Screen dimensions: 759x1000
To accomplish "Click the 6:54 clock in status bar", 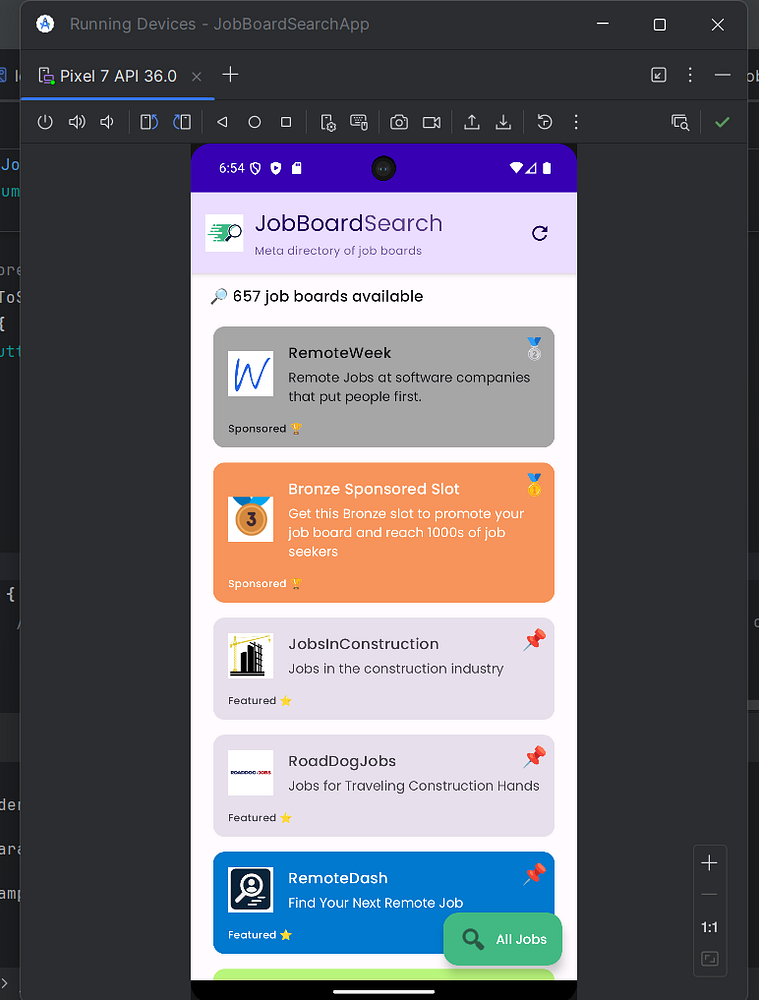I will pyautogui.click(x=232, y=168).
